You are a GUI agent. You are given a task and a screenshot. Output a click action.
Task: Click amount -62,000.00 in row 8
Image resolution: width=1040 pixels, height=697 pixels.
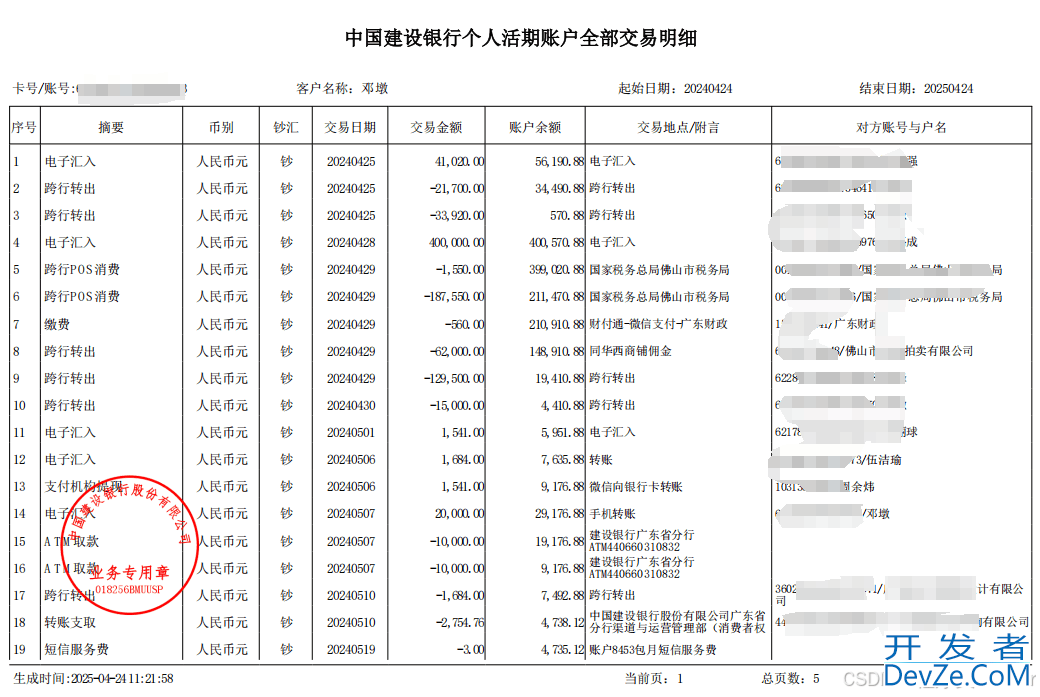click(x=457, y=351)
